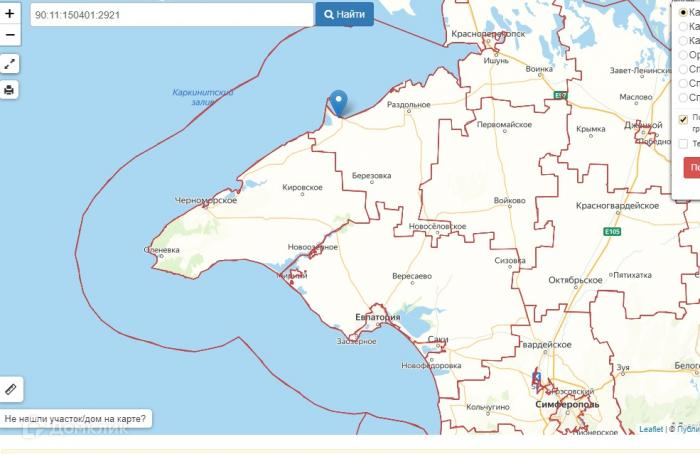Click the Завет-Ленинский label

[641, 71]
